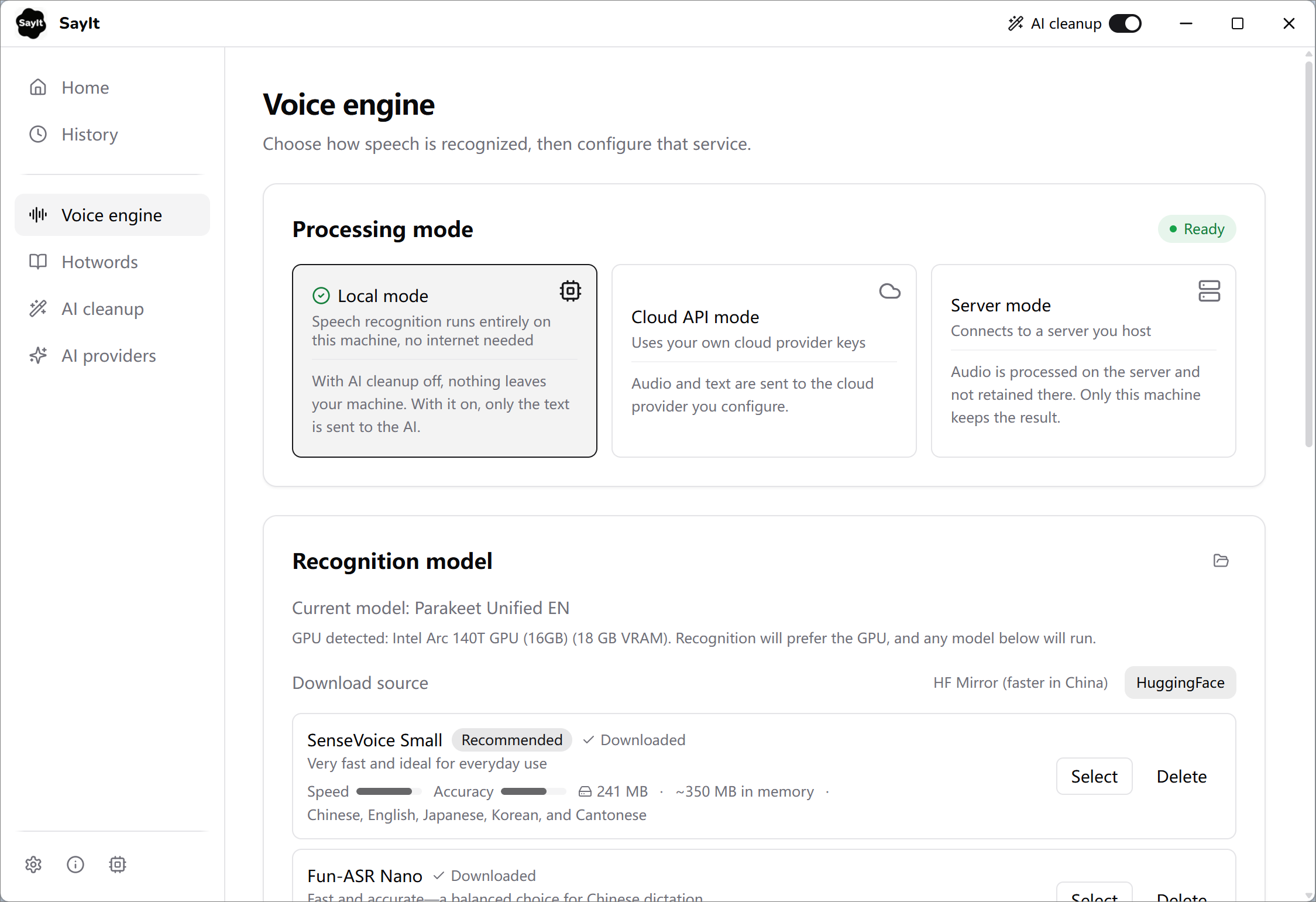Maximize the SayIt window
This screenshot has width=1316, height=902.
(x=1238, y=23)
